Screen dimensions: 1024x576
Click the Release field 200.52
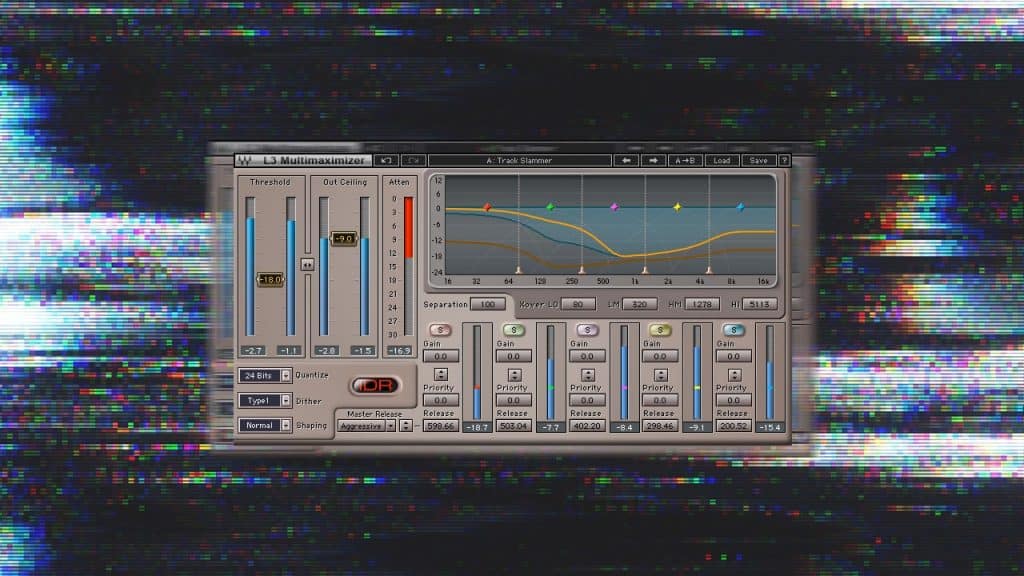[733, 426]
